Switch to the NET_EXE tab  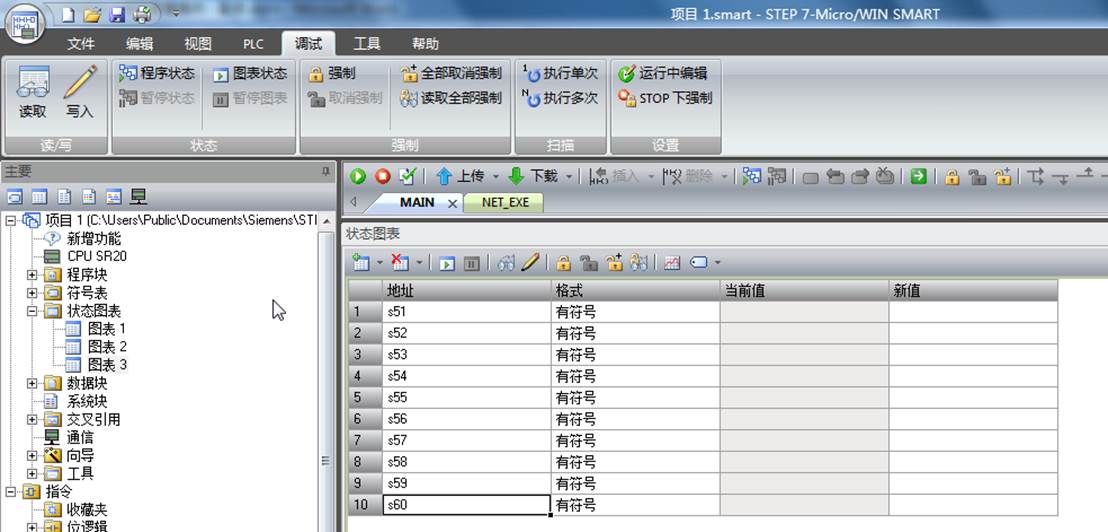[505, 203]
